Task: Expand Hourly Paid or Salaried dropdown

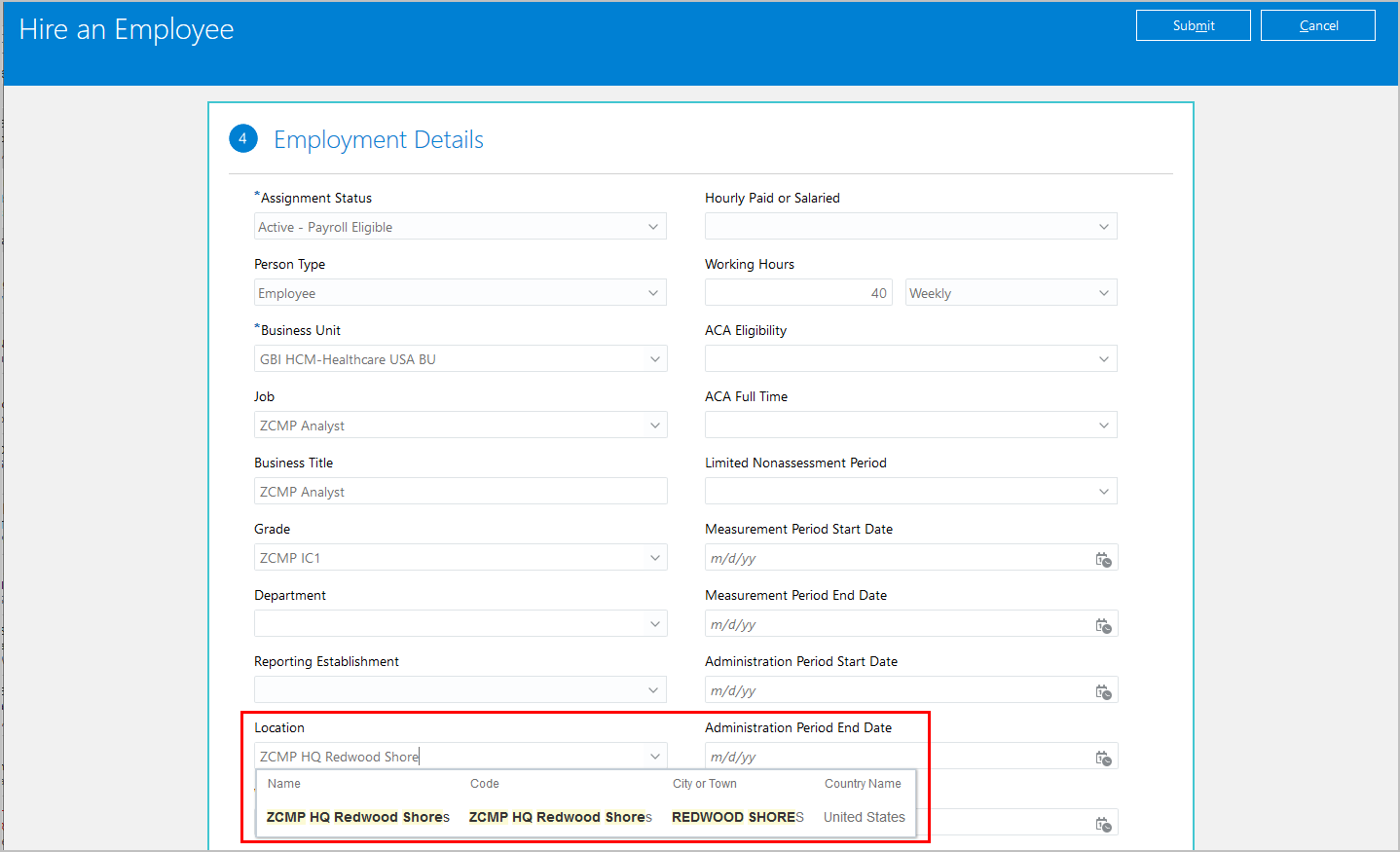Action: pos(1103,227)
